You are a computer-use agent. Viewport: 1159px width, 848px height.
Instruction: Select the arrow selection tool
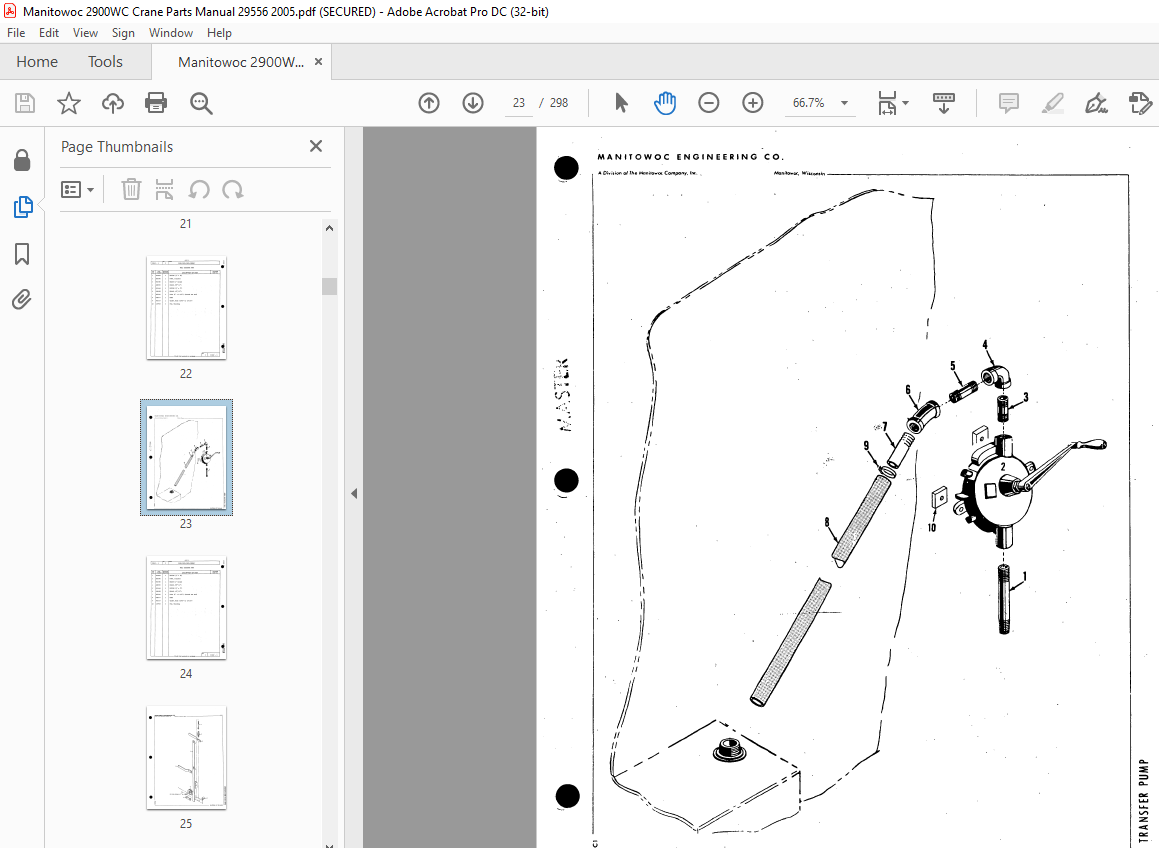pyautogui.click(x=622, y=103)
